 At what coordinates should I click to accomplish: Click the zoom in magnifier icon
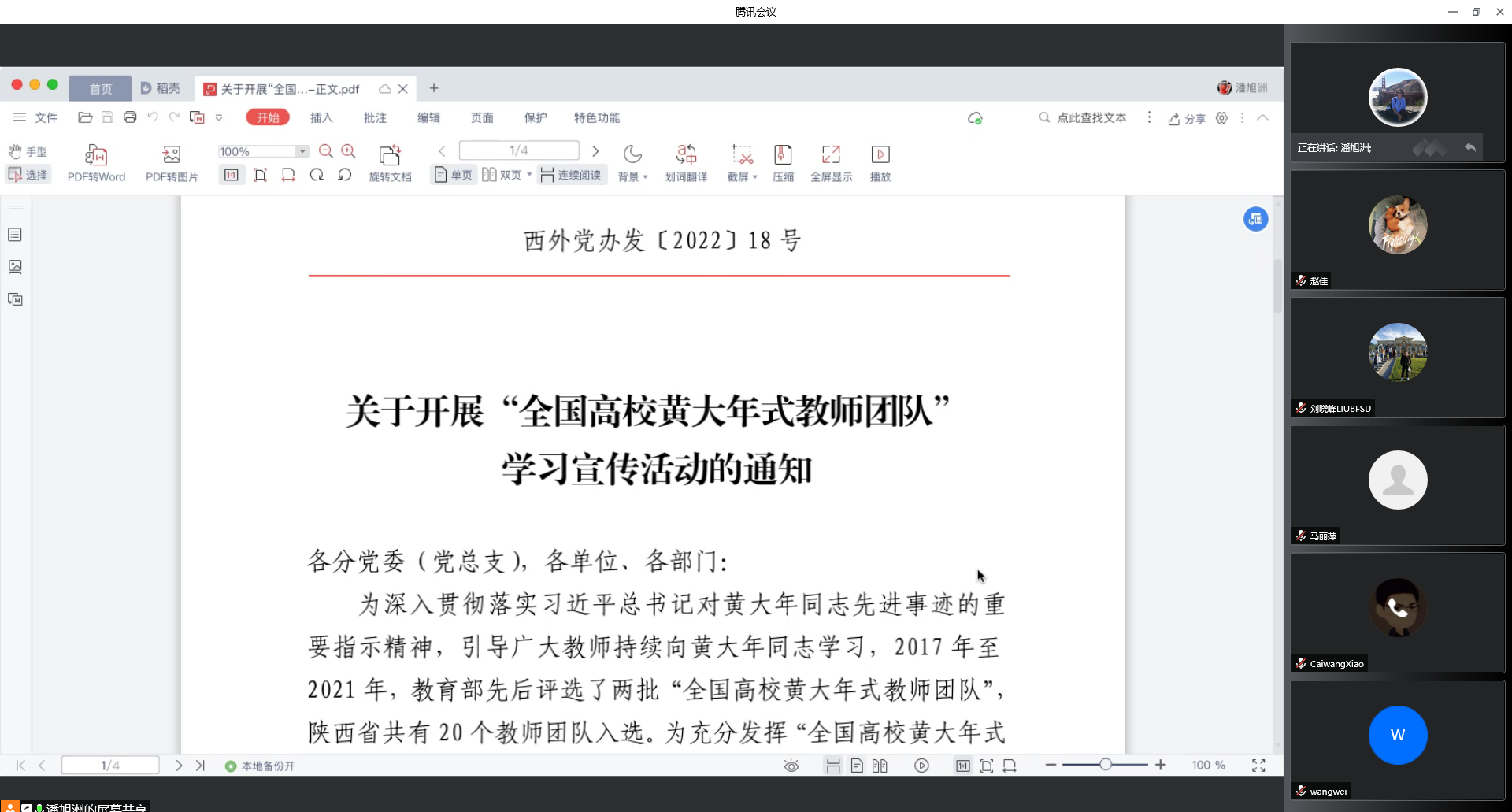349,151
